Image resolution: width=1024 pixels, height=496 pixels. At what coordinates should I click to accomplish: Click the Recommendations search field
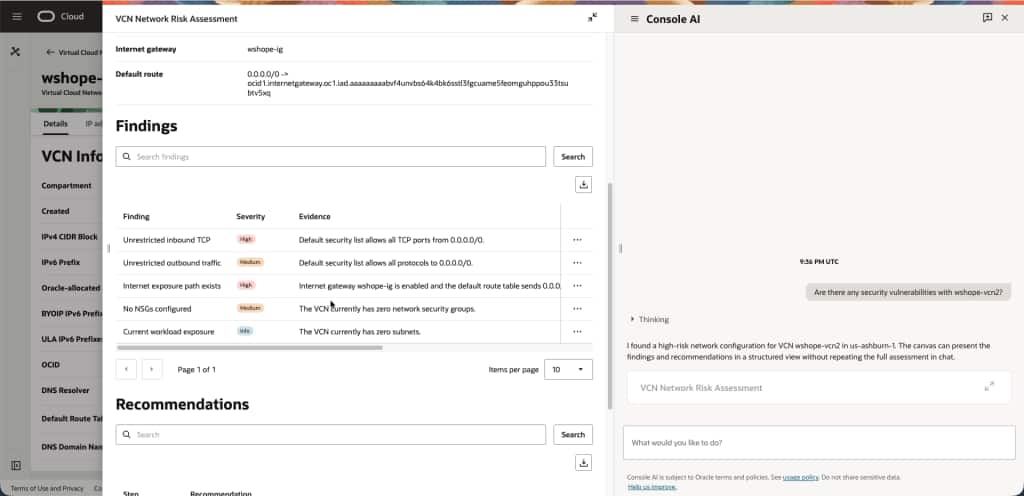330,435
